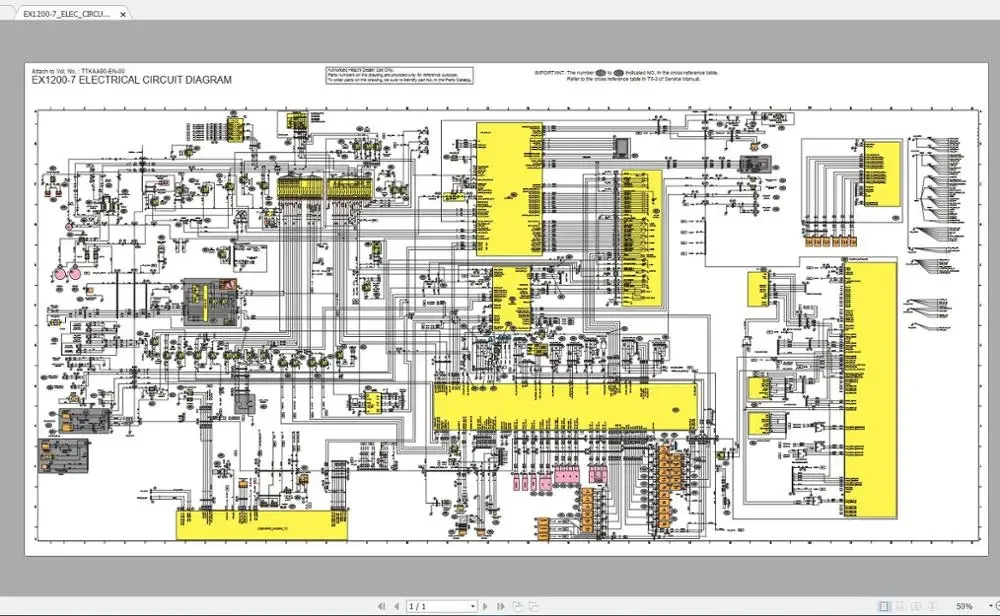The height and width of the screenshot is (616, 1000).
Task: Click the next-view navigation button
Action: point(533,606)
